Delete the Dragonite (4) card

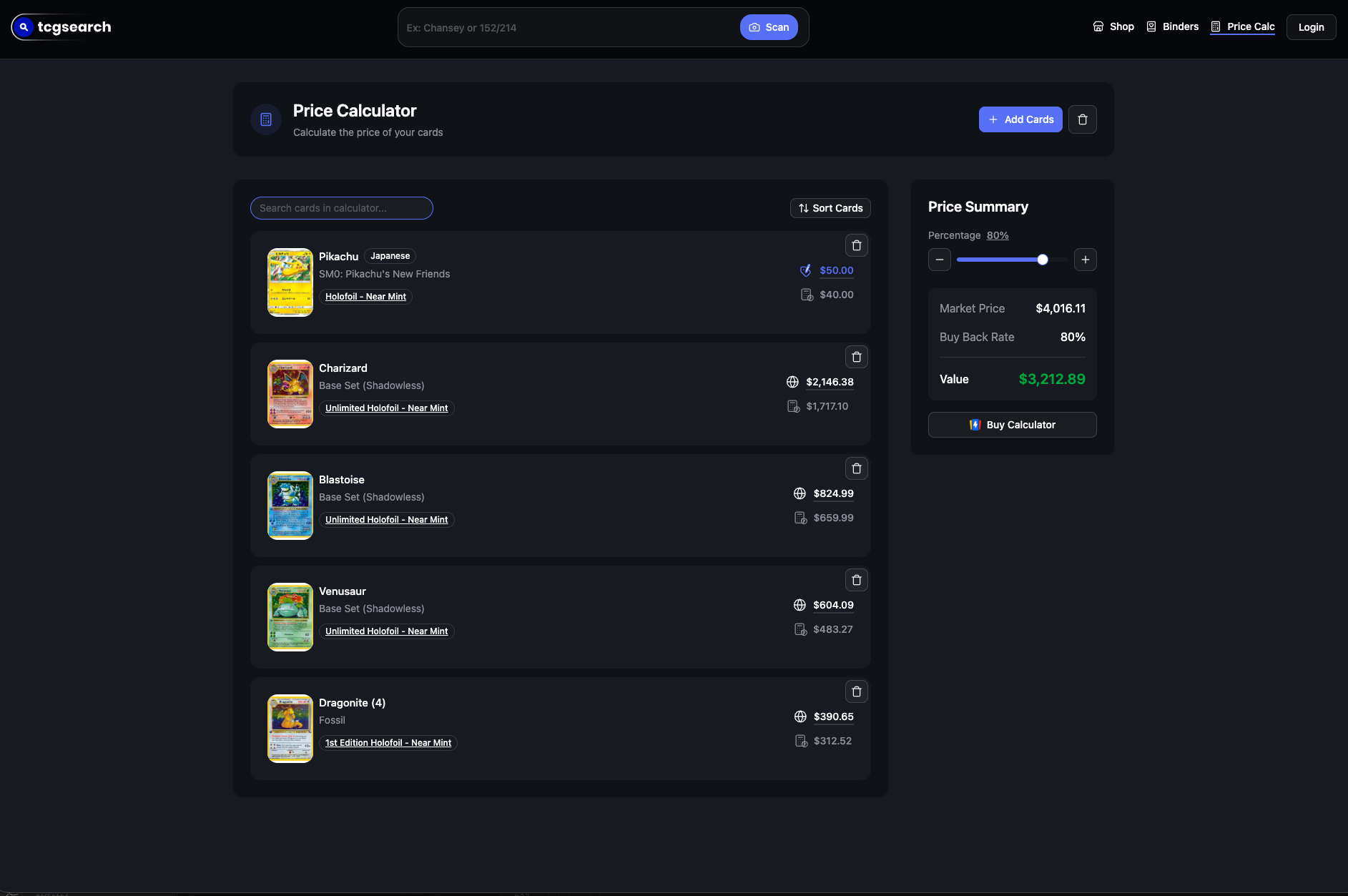(x=857, y=691)
